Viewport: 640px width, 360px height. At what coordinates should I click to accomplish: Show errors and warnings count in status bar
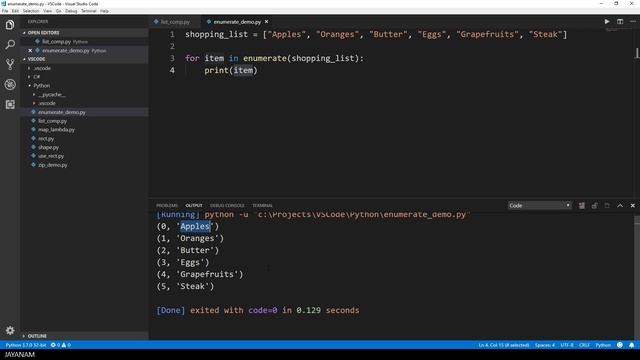(60, 345)
